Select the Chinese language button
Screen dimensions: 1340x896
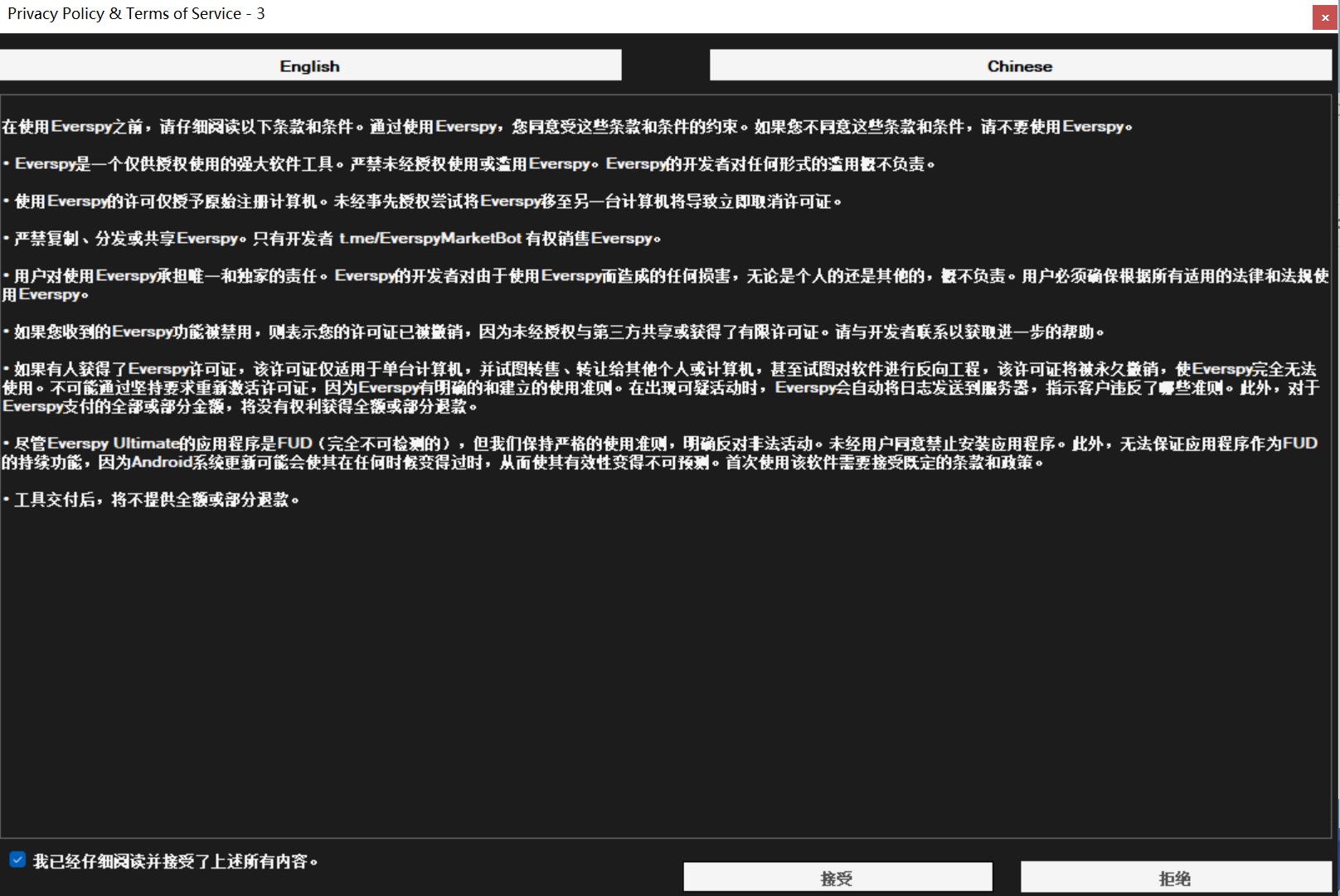click(1020, 65)
